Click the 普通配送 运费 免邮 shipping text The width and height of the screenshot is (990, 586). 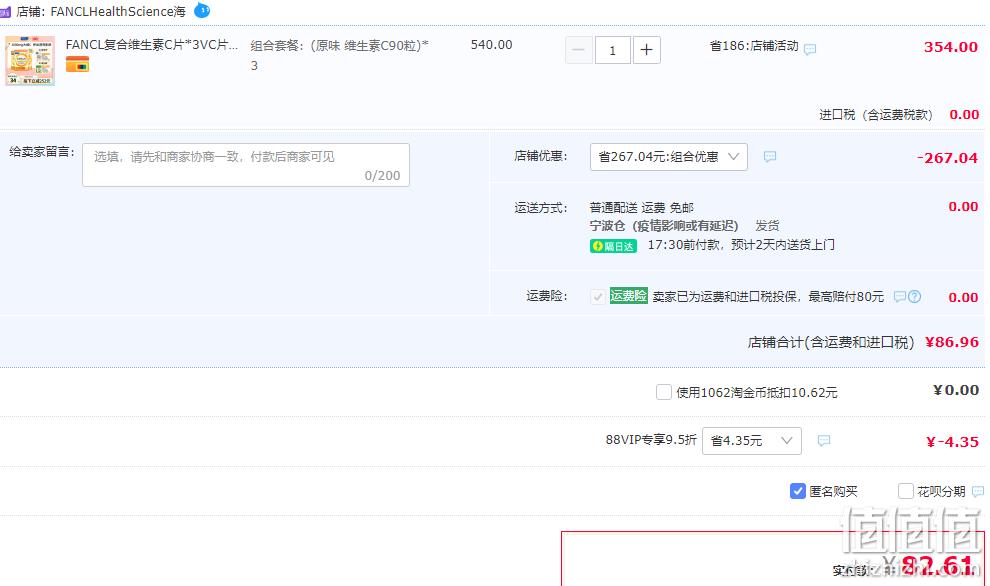point(641,207)
